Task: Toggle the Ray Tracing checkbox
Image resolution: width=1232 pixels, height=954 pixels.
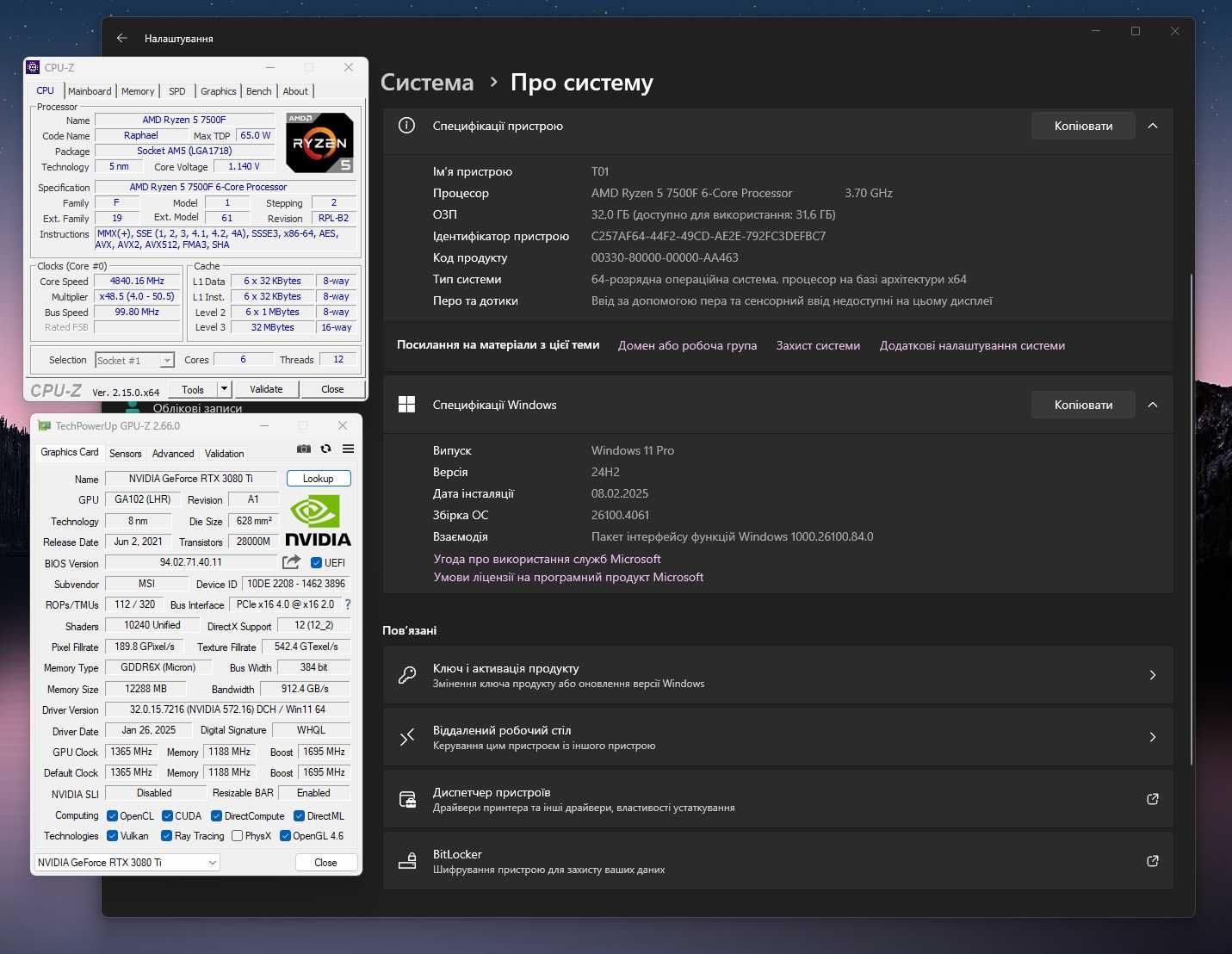Action: click(x=166, y=836)
